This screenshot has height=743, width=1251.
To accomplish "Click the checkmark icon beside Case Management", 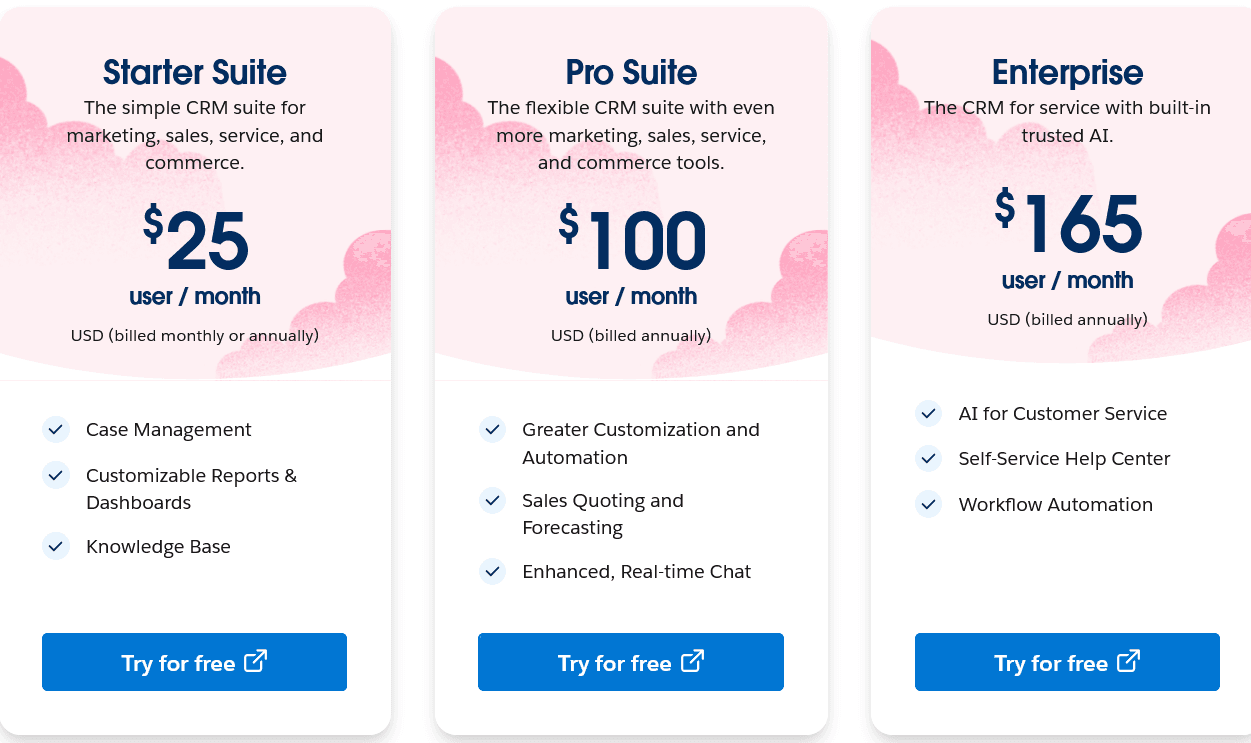I will [x=55, y=430].
